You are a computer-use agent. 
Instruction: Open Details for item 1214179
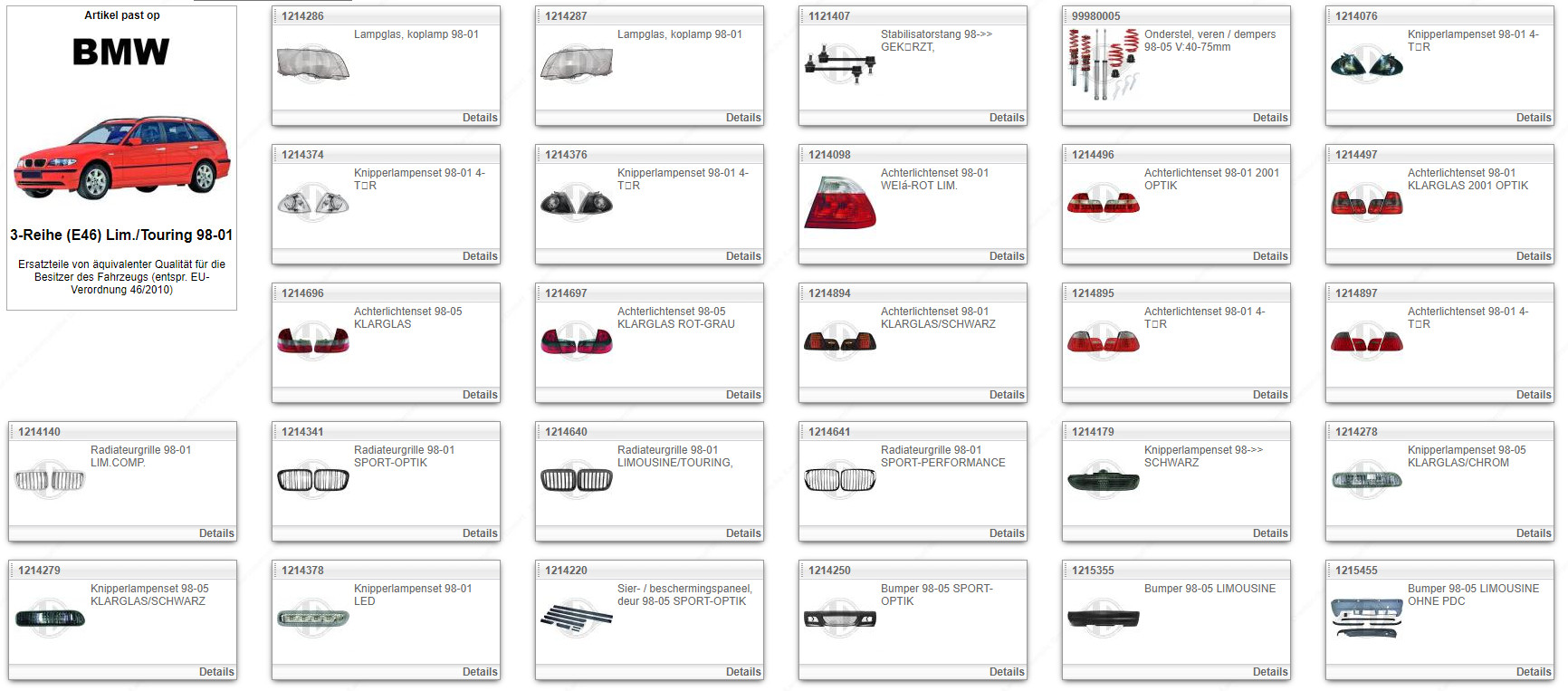click(1270, 533)
